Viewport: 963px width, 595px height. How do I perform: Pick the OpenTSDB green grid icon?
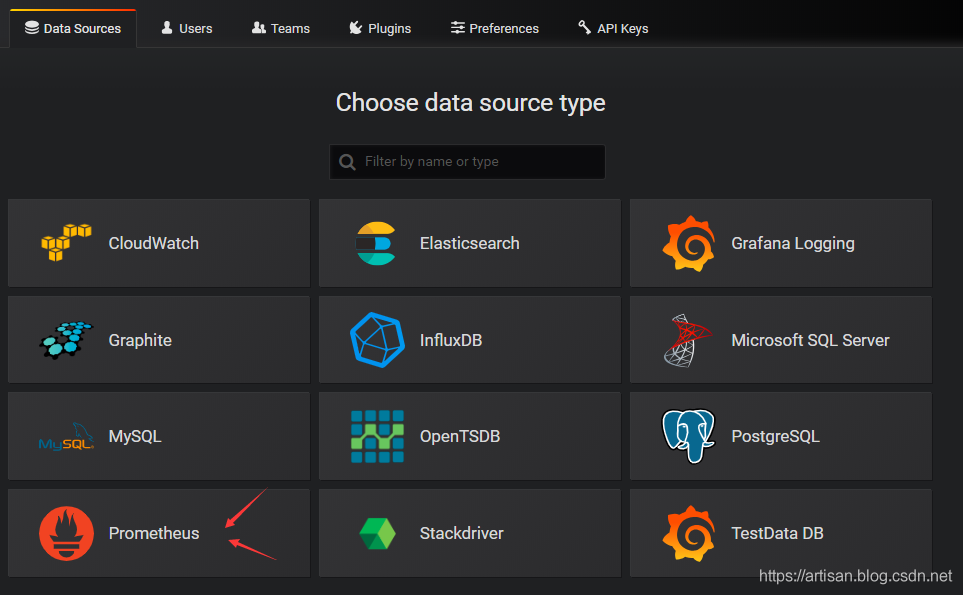click(x=377, y=437)
